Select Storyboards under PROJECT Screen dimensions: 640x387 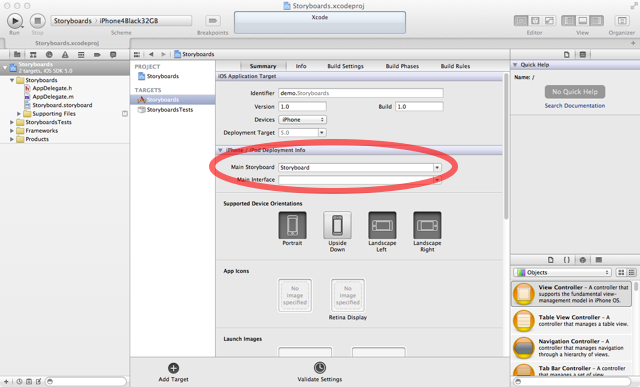tap(162, 76)
